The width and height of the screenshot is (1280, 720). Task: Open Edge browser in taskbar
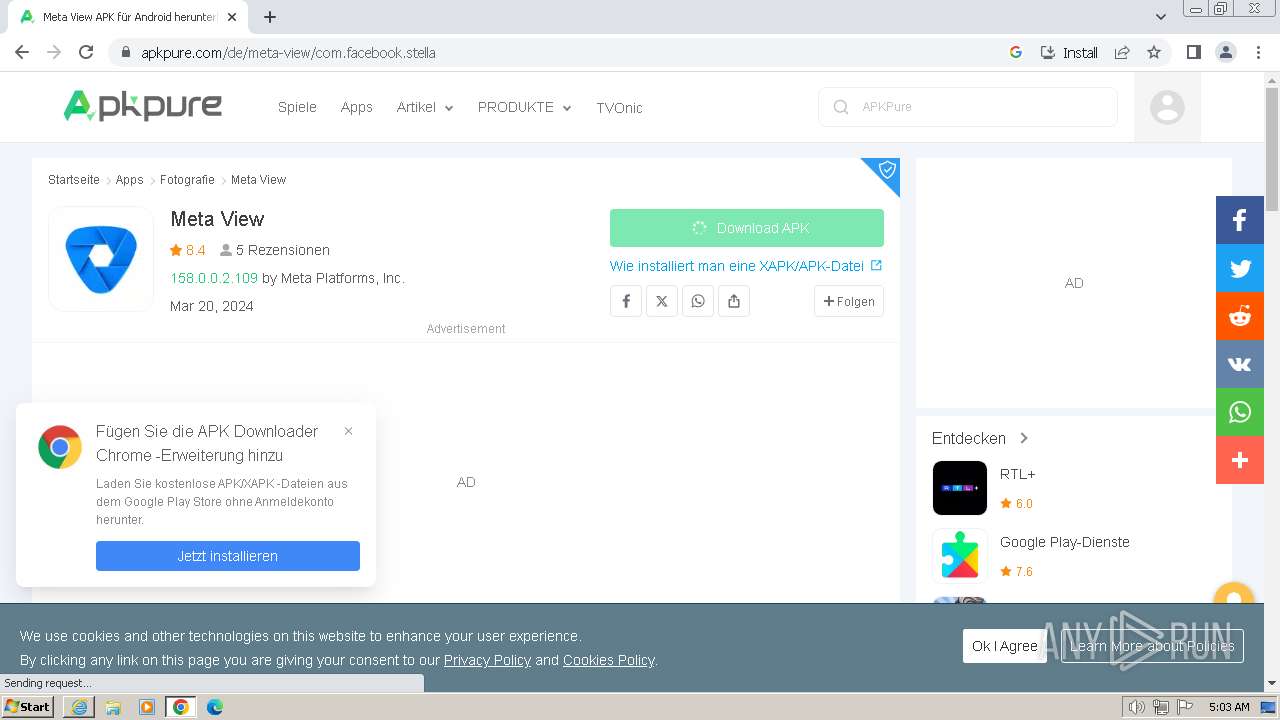[215, 707]
